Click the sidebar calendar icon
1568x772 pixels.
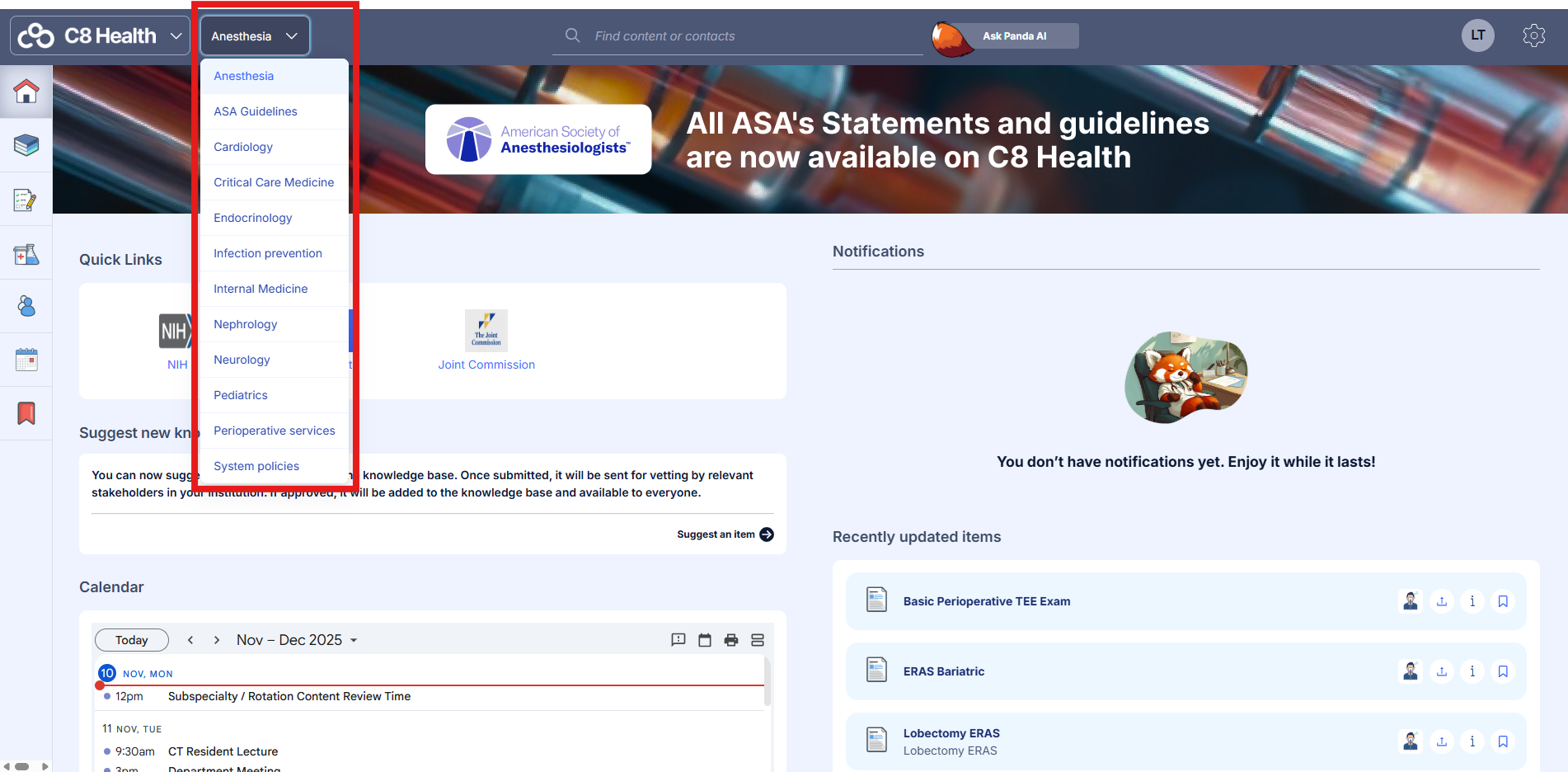pyautogui.click(x=26, y=360)
